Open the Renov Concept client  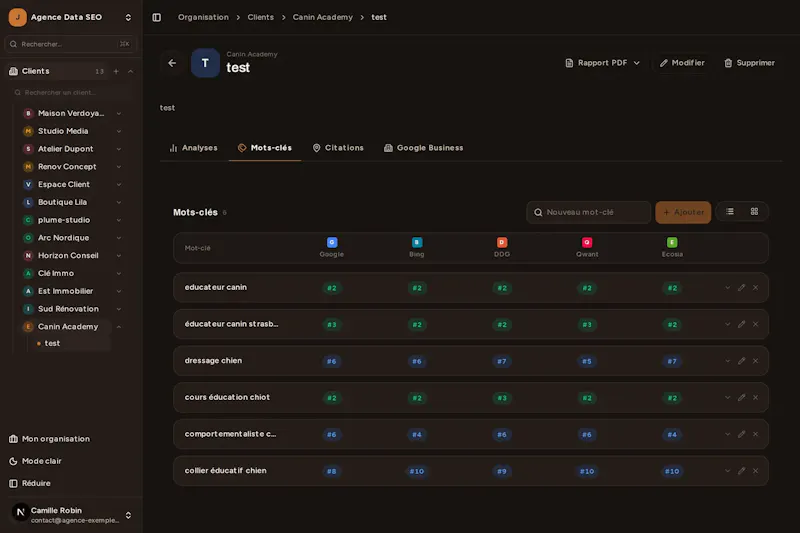point(67,167)
